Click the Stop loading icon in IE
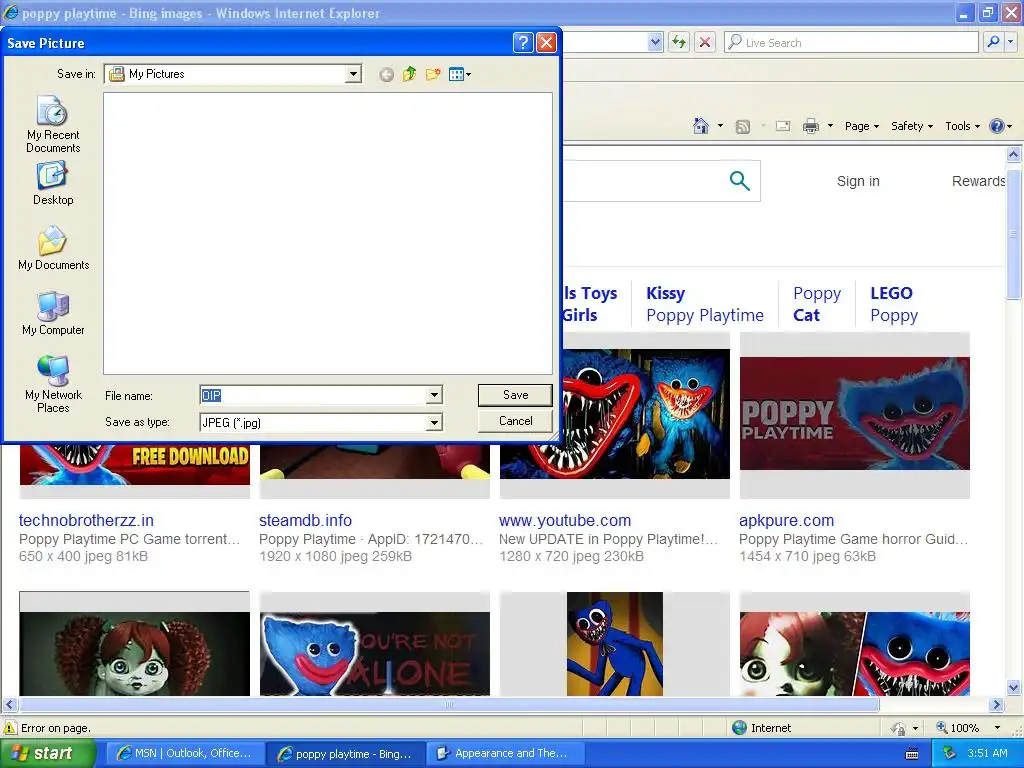This screenshot has width=1024, height=768. click(705, 42)
